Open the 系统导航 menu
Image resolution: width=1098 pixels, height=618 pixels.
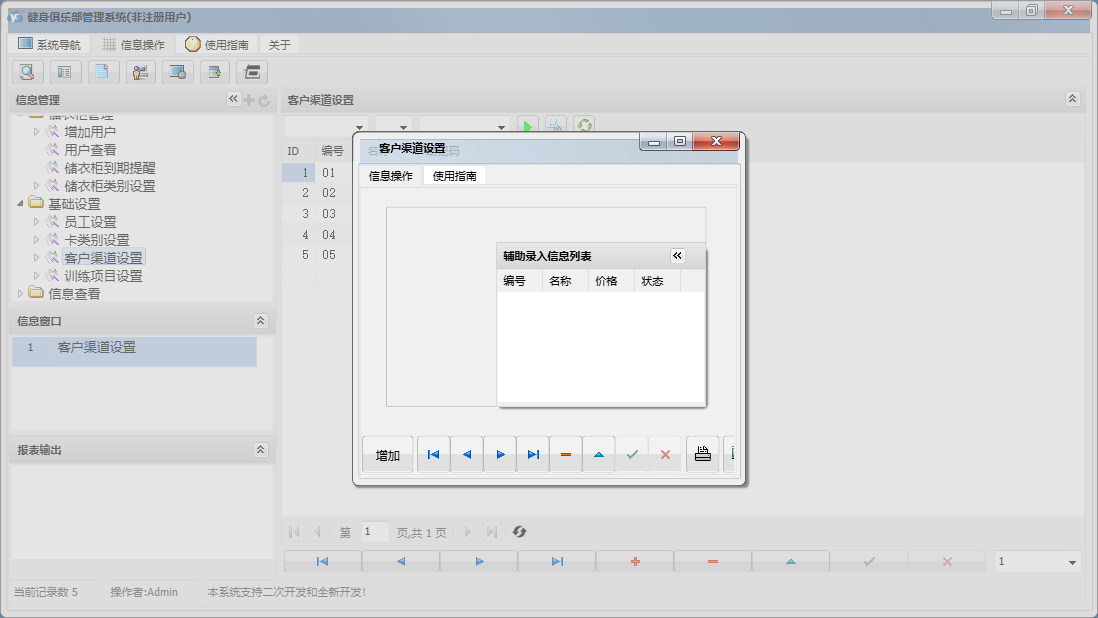click(49, 45)
